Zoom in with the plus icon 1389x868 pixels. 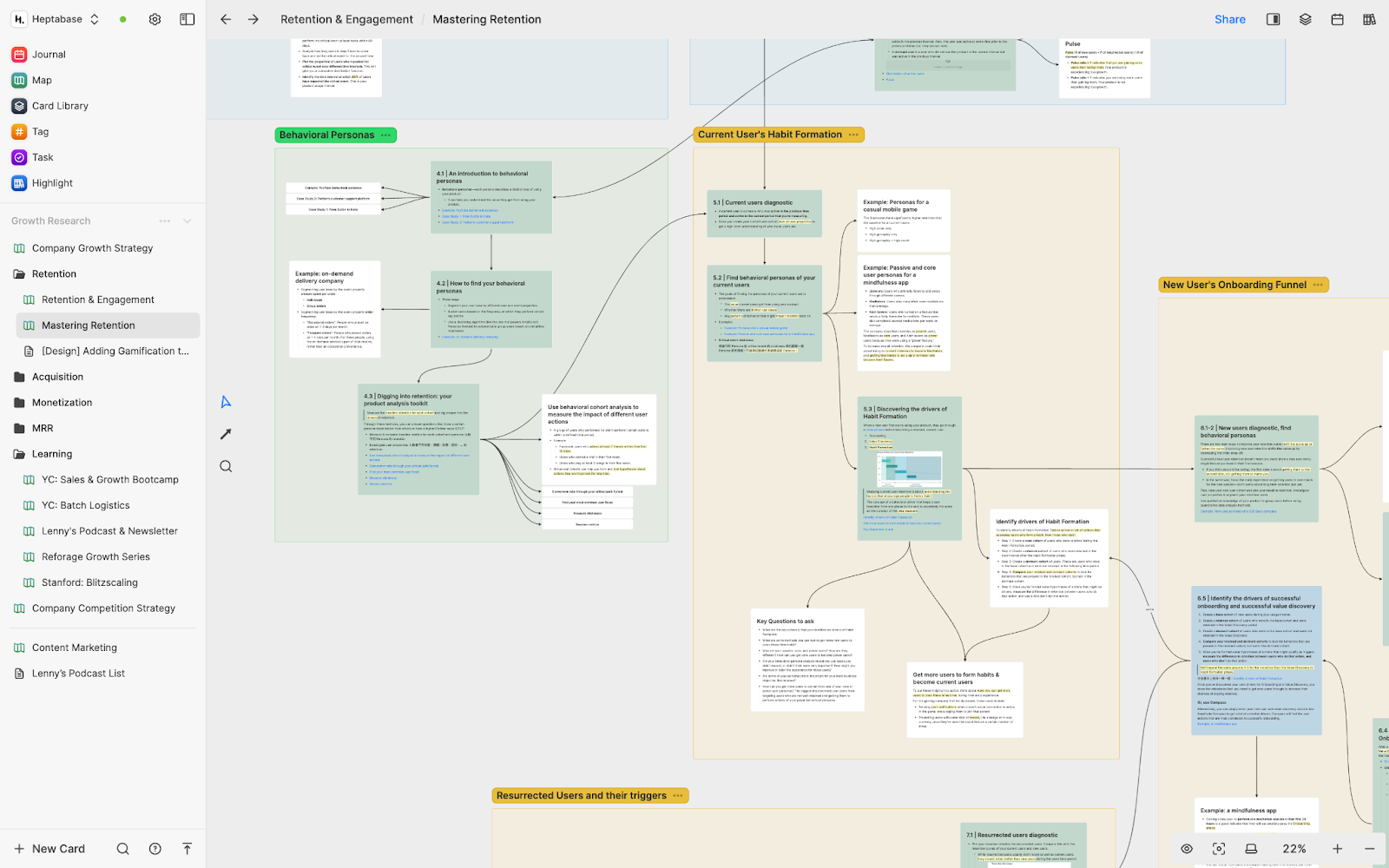[1337, 849]
